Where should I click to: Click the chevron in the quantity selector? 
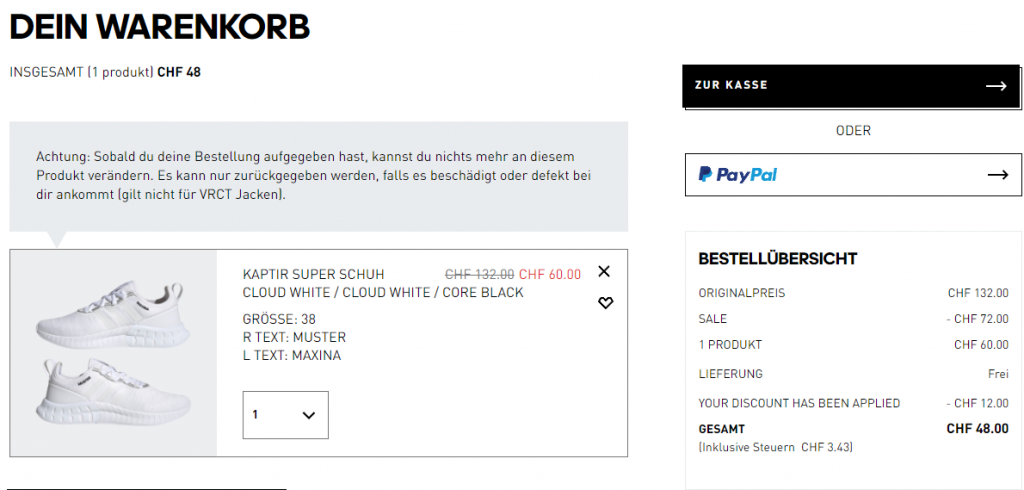click(308, 415)
